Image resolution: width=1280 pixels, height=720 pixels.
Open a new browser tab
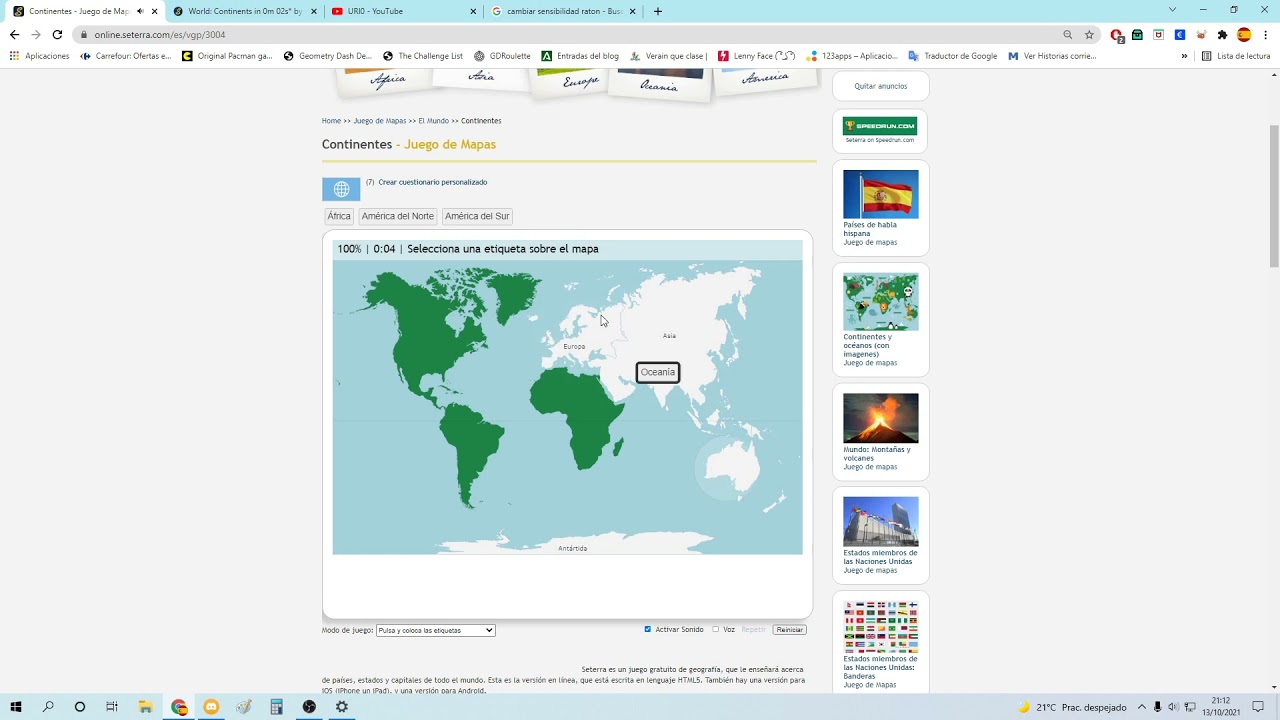pyautogui.click(x=657, y=11)
